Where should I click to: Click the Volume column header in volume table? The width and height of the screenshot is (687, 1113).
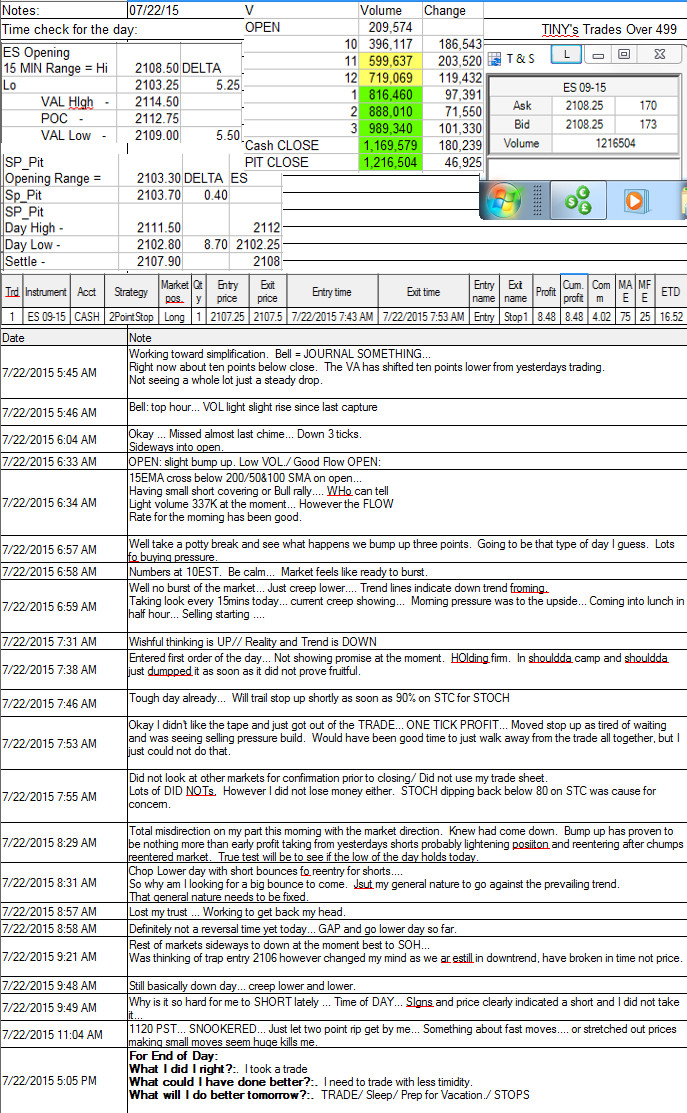(x=390, y=11)
